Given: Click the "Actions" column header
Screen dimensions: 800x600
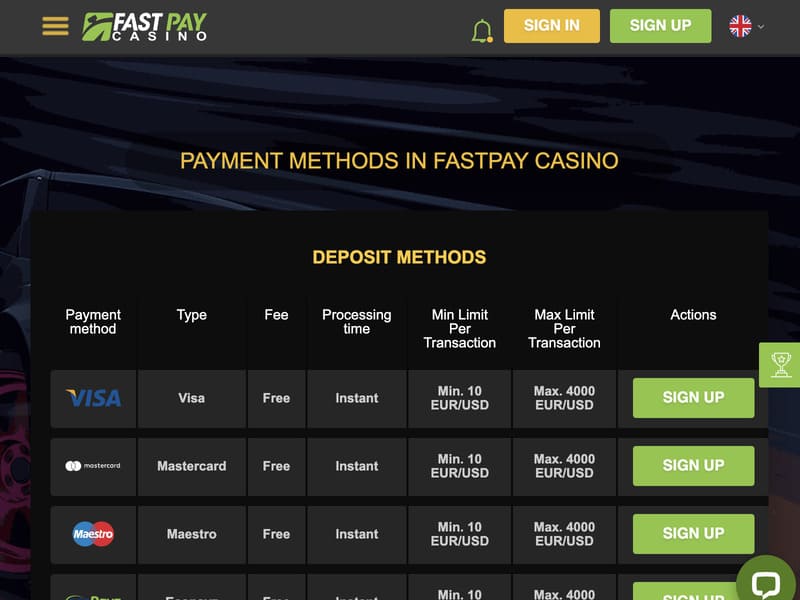Looking at the screenshot, I should click(x=693, y=315).
